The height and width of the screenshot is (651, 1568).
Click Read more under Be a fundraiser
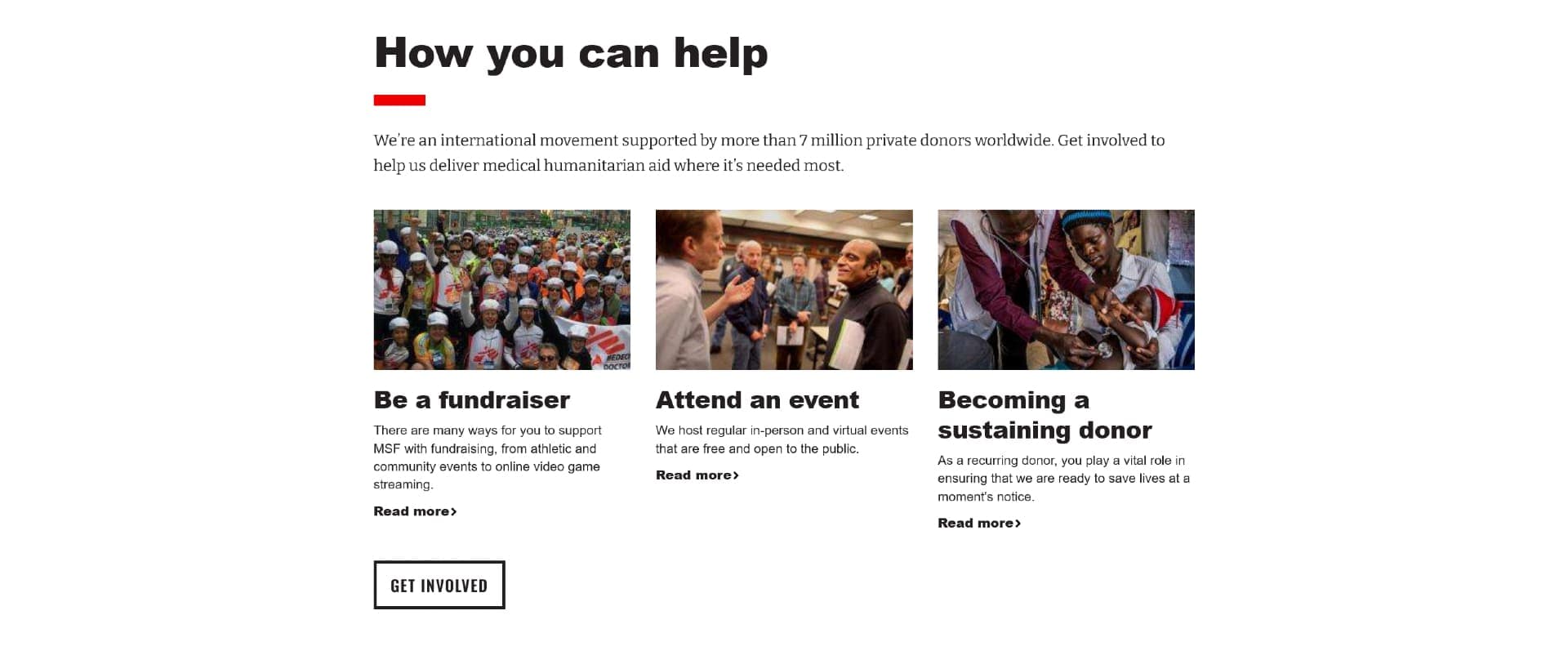click(411, 511)
